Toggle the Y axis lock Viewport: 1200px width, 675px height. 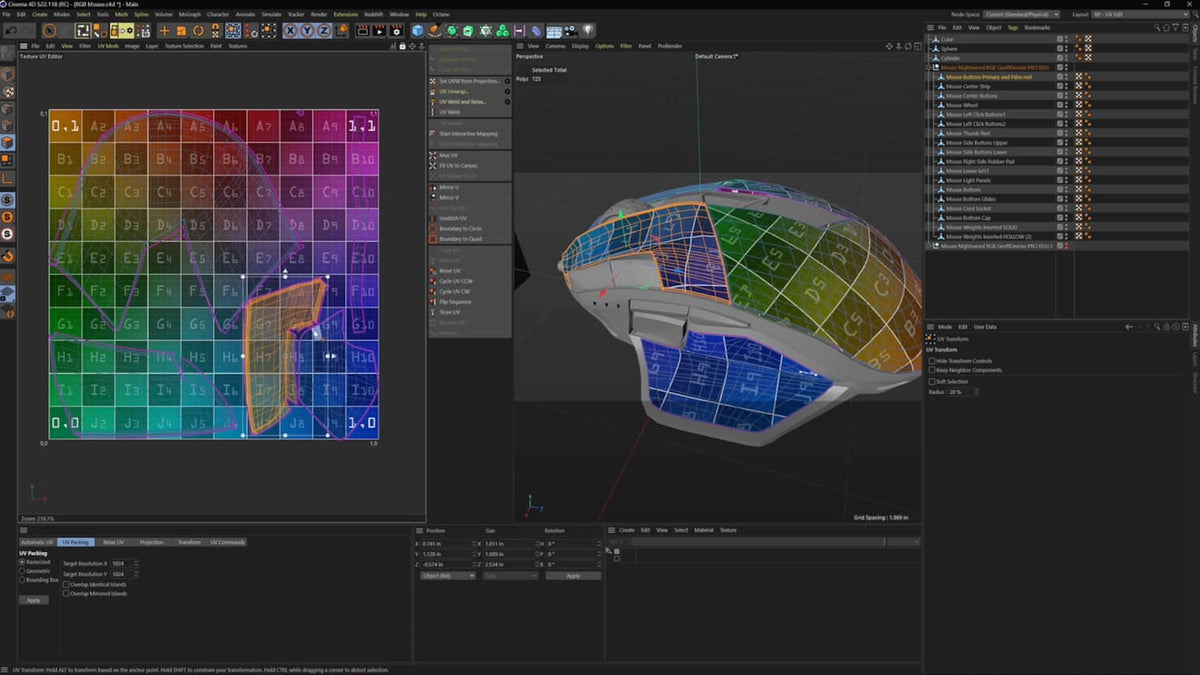tap(308, 30)
